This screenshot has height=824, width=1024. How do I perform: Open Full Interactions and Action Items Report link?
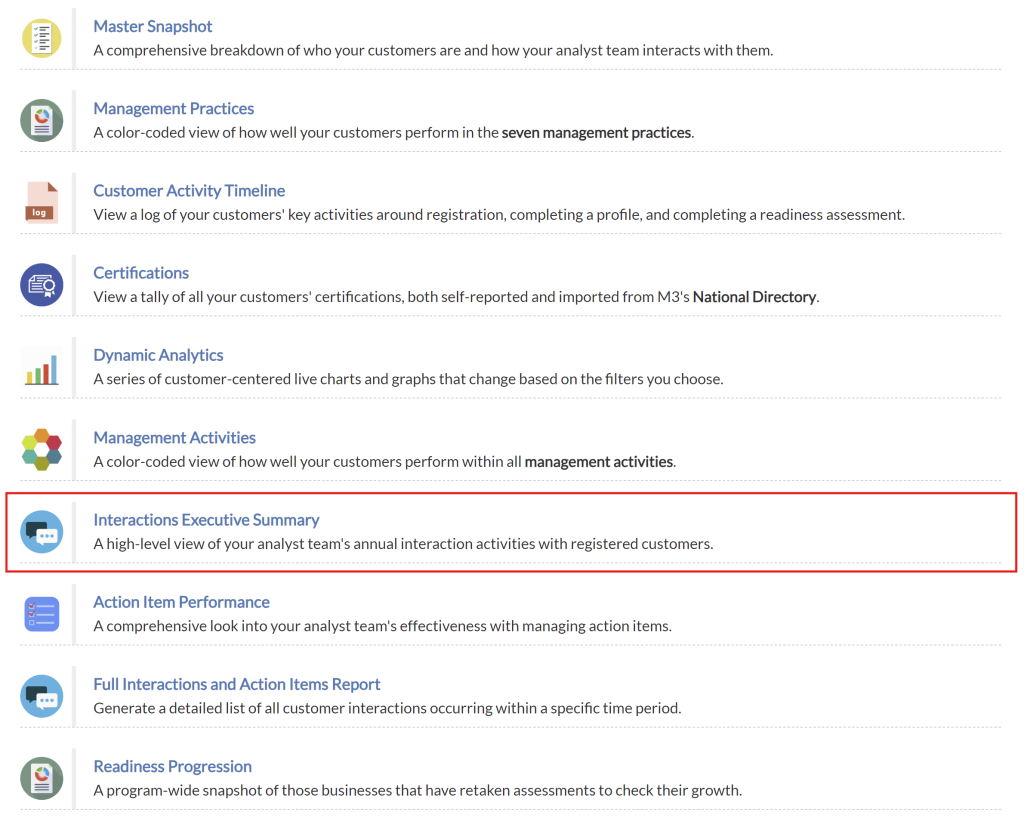237,684
